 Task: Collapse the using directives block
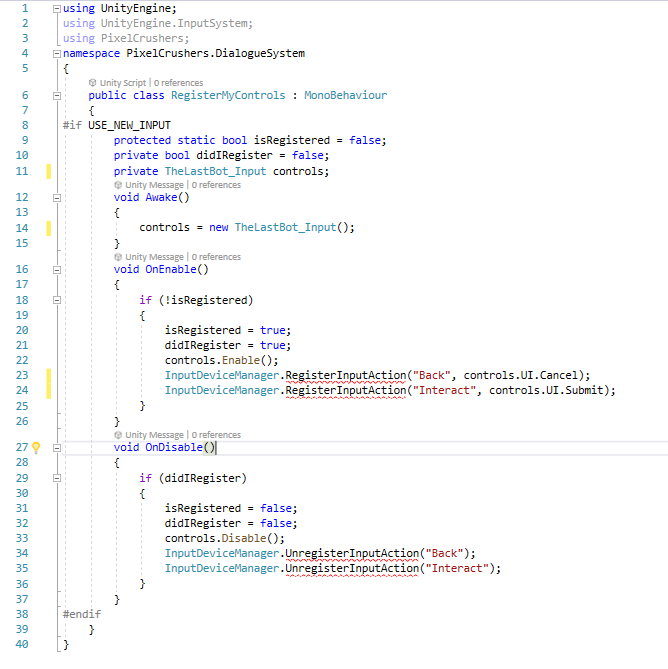click(x=57, y=9)
